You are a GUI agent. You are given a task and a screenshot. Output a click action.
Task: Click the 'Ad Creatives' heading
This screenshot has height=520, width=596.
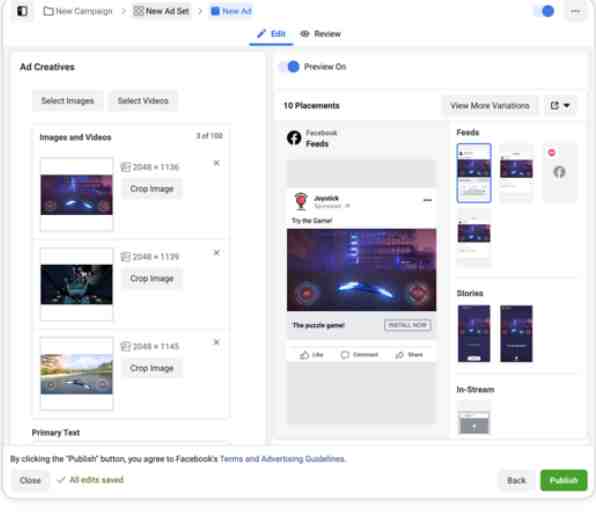pos(47,67)
